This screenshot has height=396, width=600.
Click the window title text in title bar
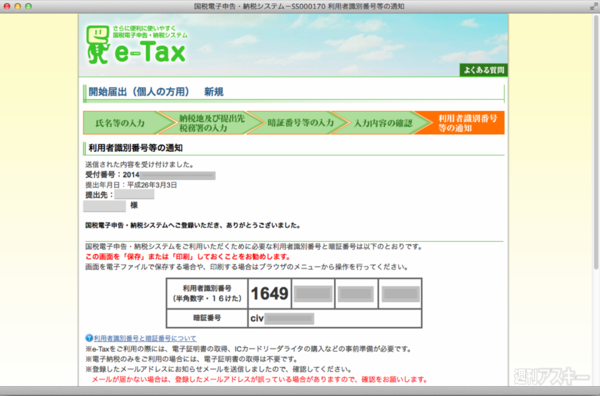click(299, 7)
